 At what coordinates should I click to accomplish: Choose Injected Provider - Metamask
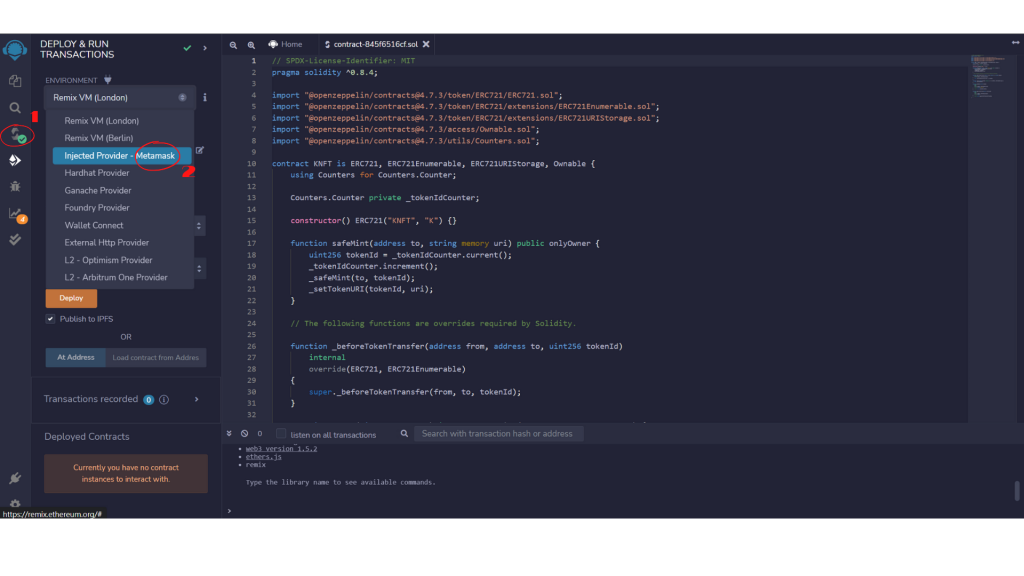121,155
